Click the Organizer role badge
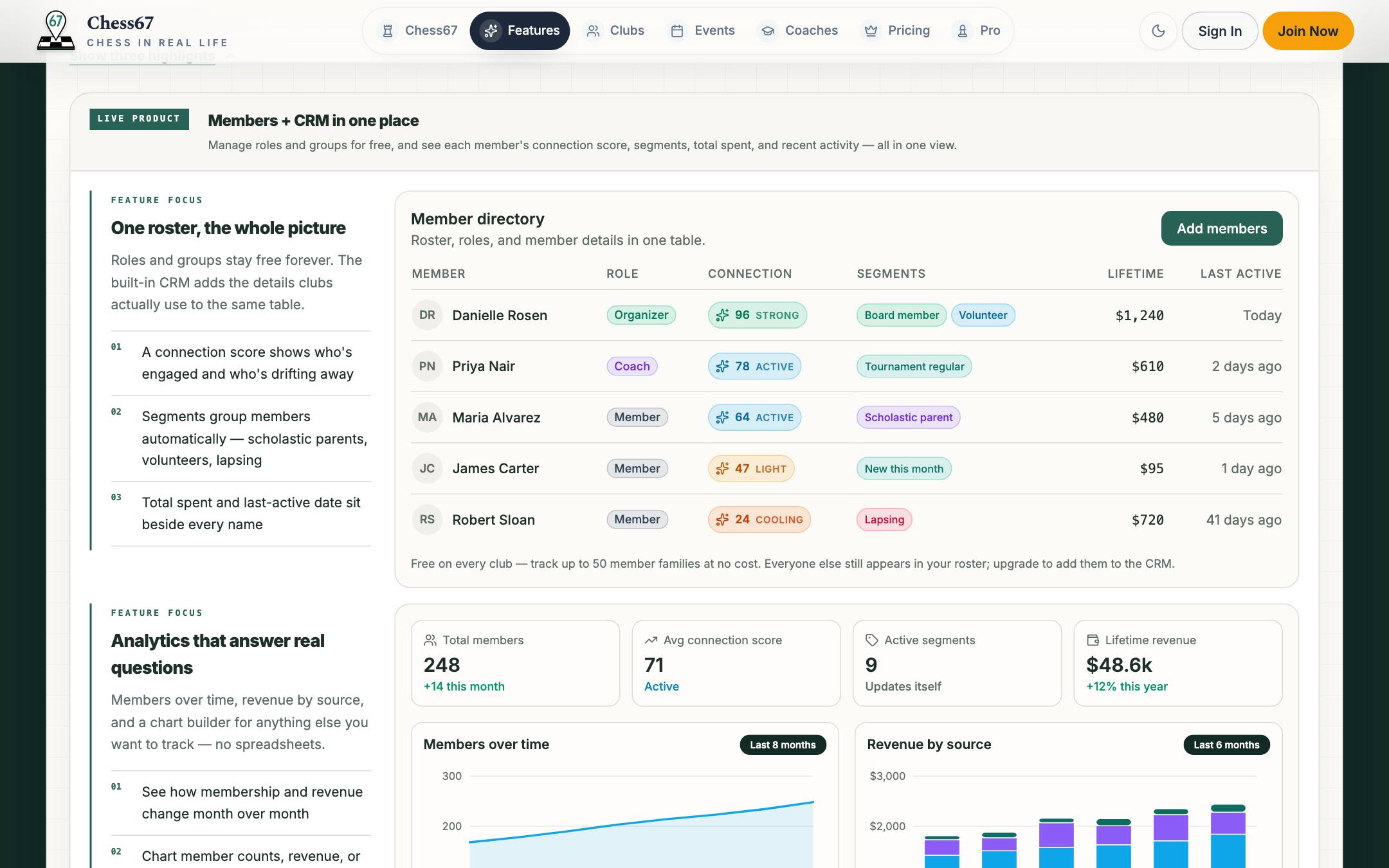This screenshot has width=1389, height=868. tap(641, 315)
